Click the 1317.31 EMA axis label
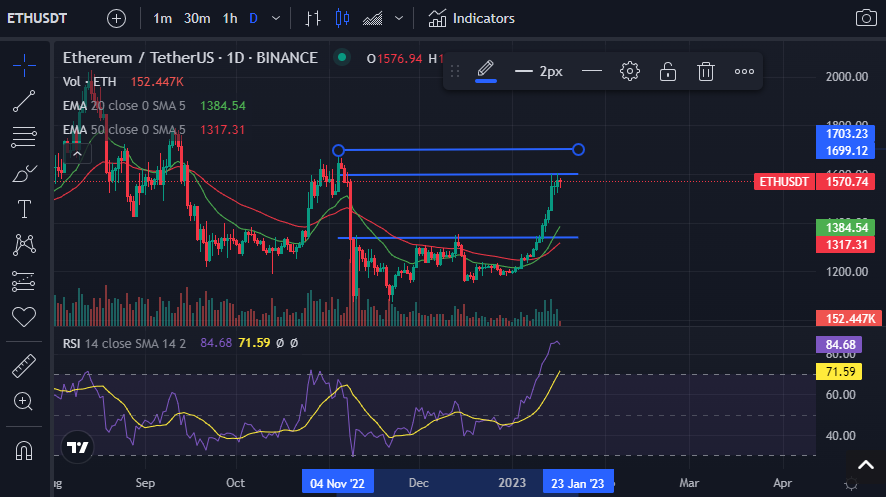Image resolution: width=886 pixels, height=497 pixels. coord(846,245)
